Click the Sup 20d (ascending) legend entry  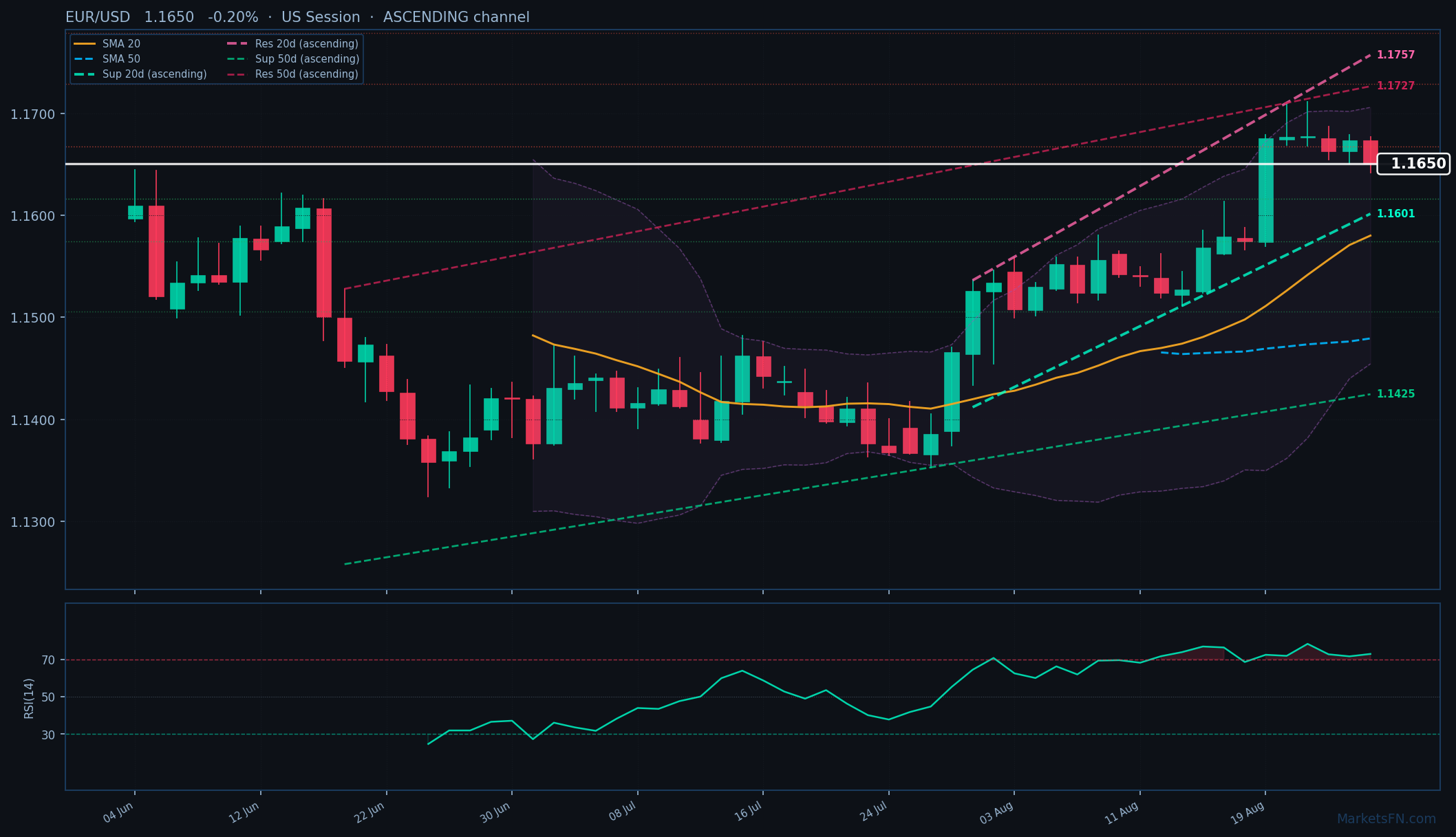pyautogui.click(x=140, y=74)
